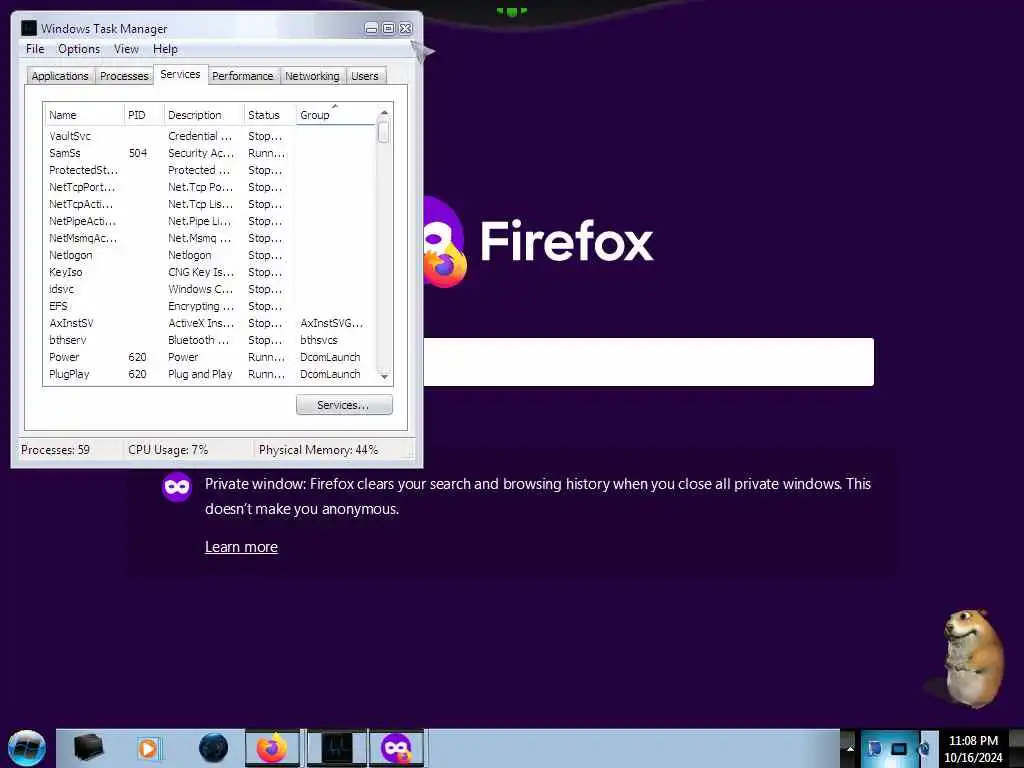
Task: Sort by the Group column header
Action: pyautogui.click(x=336, y=115)
